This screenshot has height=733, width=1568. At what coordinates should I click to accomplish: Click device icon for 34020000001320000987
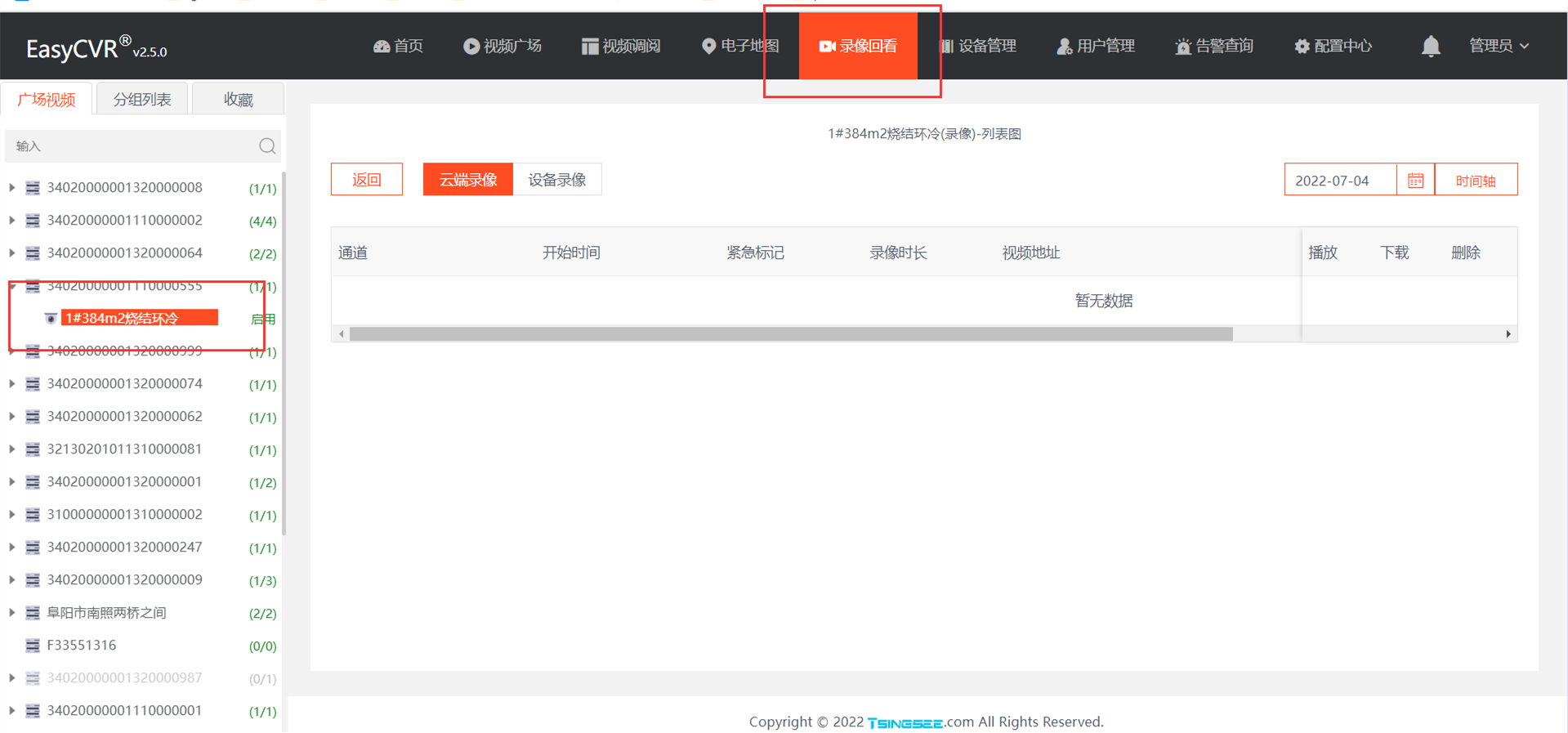point(33,678)
